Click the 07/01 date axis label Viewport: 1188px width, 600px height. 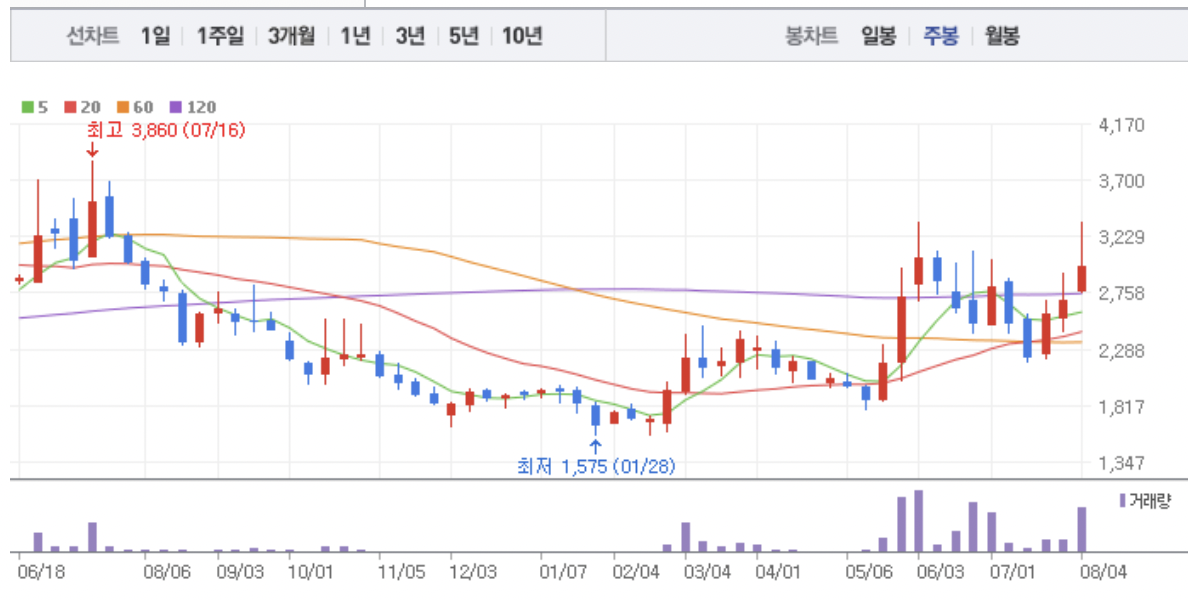click(1014, 572)
